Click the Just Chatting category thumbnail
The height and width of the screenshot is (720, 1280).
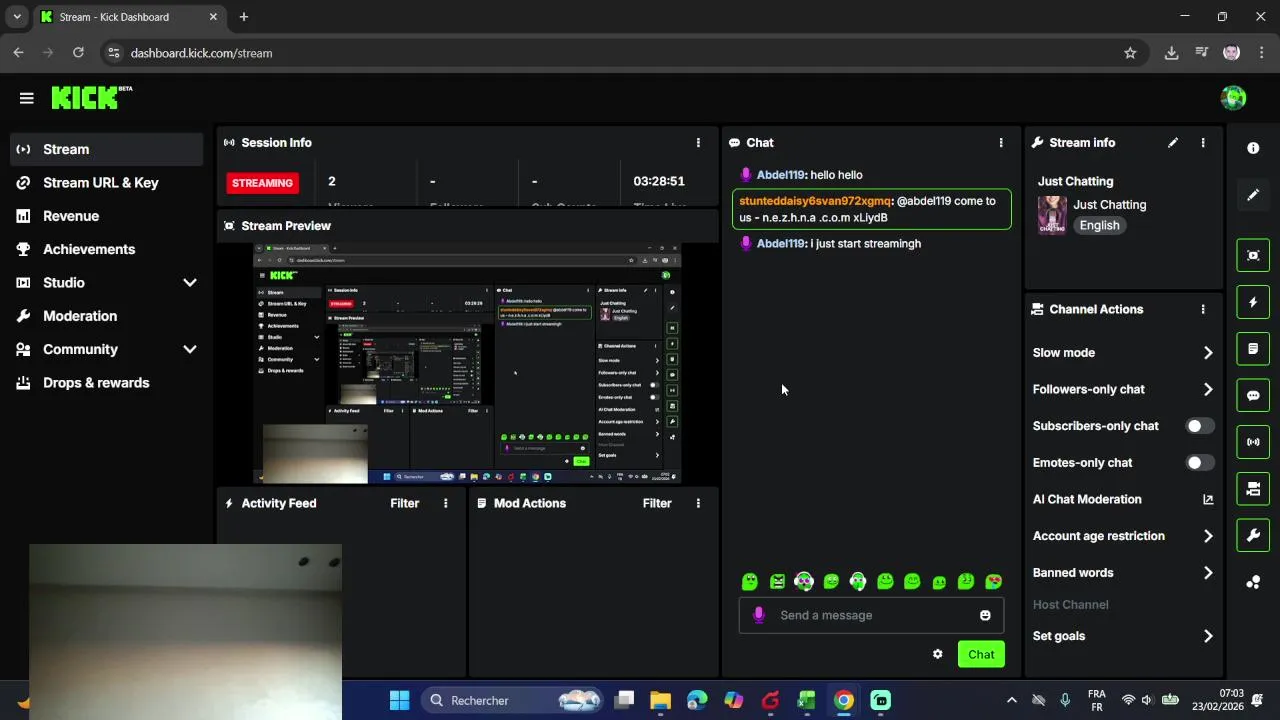pos(1052,214)
